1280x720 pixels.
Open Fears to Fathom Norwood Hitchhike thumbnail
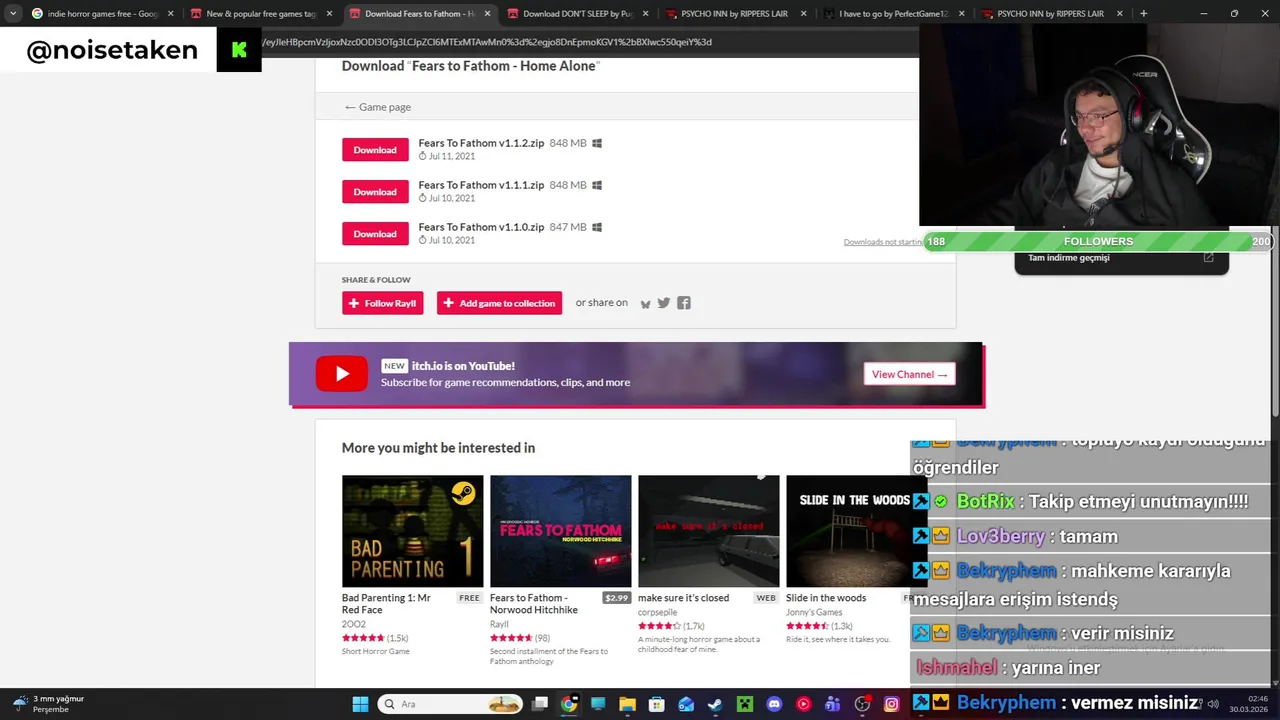[x=560, y=531]
